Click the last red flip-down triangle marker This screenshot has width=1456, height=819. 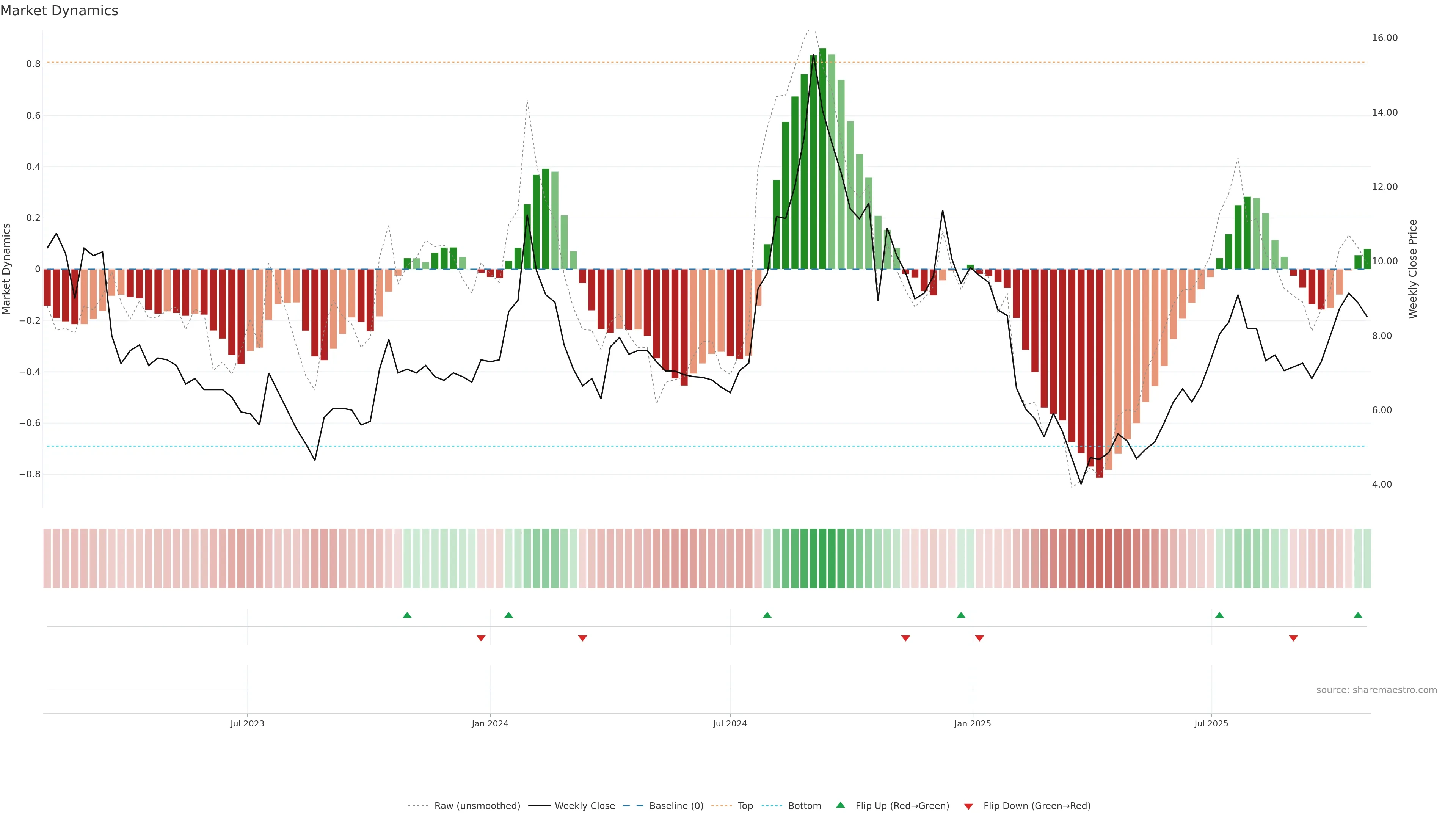tap(1293, 638)
